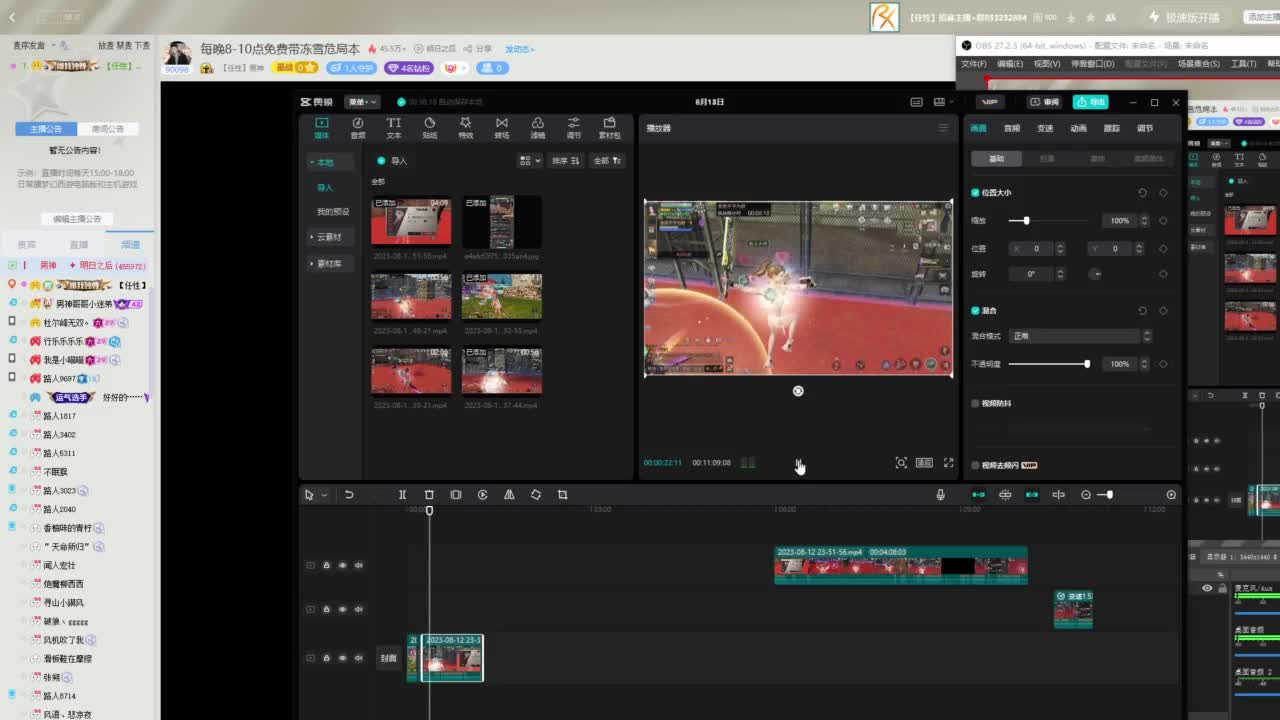
Task: Open the 文本 text tool tab
Action: click(394, 127)
